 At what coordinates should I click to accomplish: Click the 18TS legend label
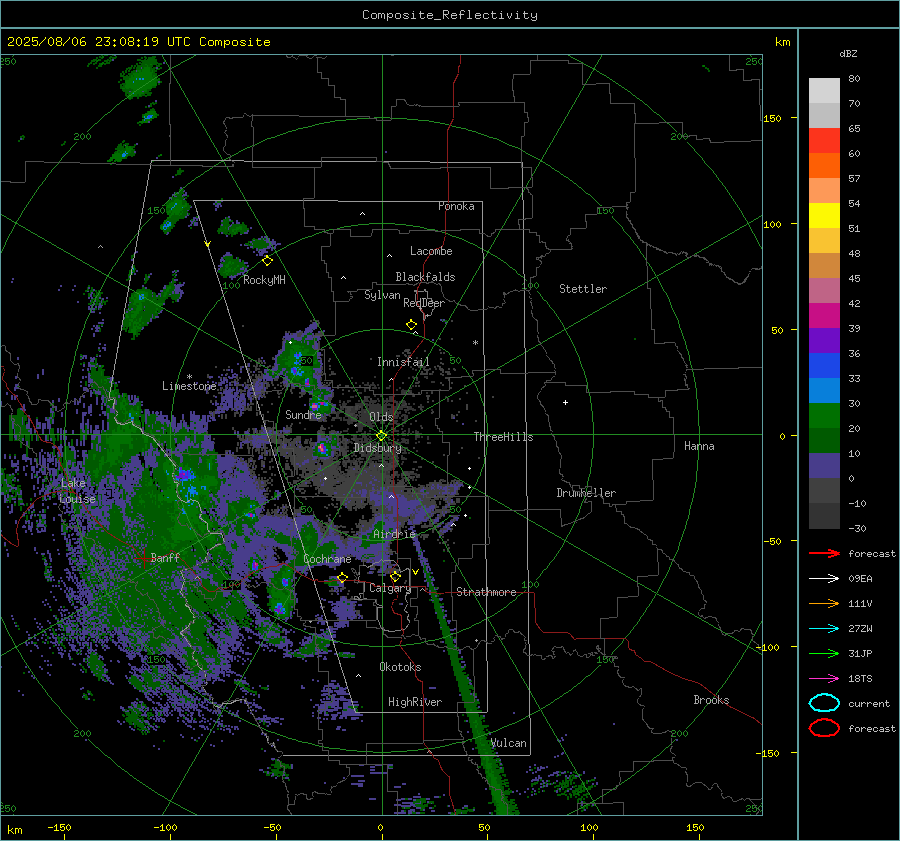click(x=860, y=679)
